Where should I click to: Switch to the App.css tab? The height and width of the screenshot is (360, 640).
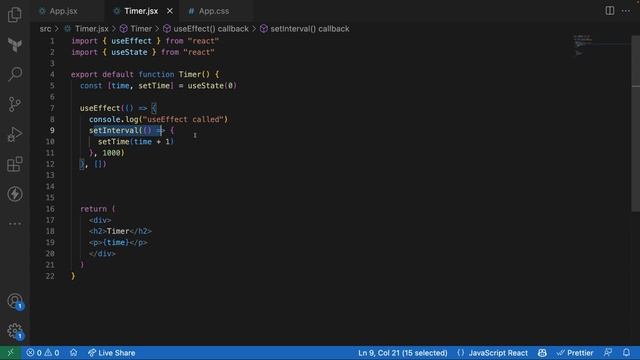(x=213, y=11)
